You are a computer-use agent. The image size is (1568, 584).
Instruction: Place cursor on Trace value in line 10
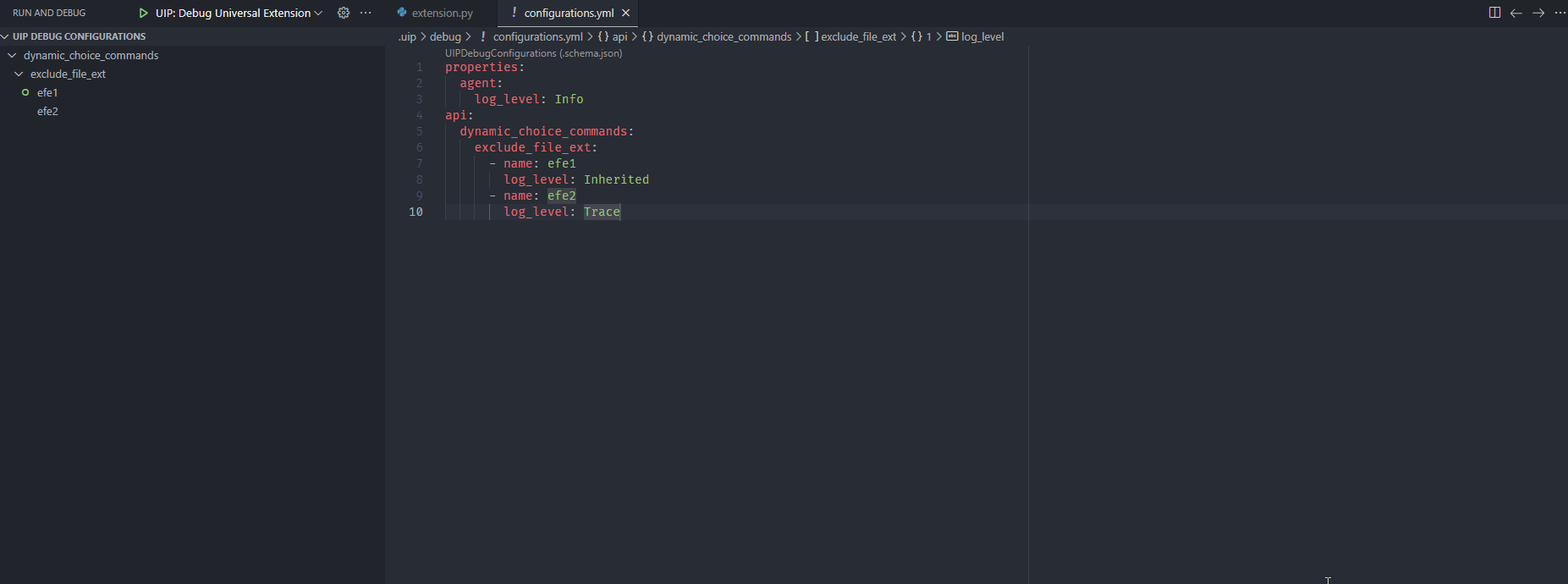[x=602, y=212]
